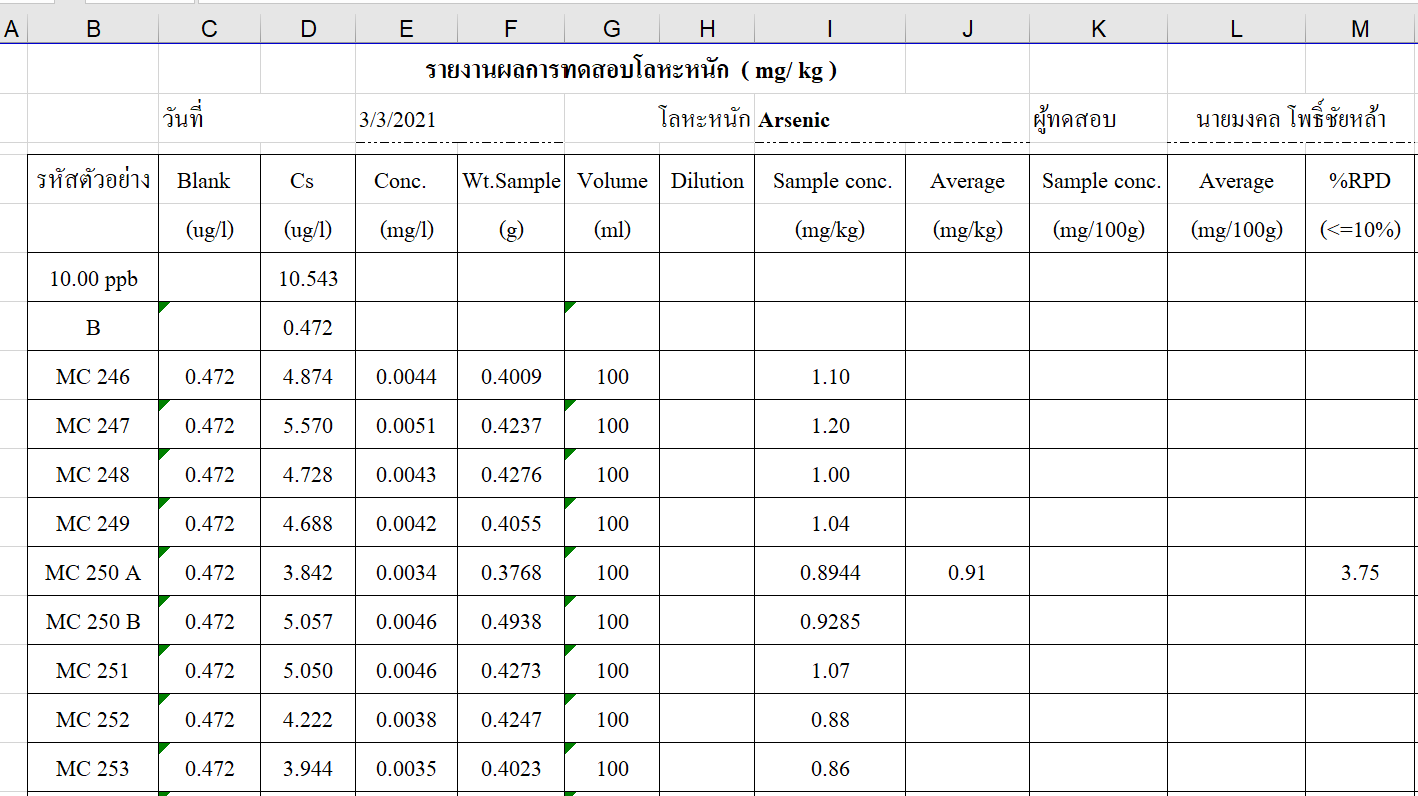The width and height of the screenshot is (1418, 796).
Task: Click Cs value 3.944
Action: point(308,768)
